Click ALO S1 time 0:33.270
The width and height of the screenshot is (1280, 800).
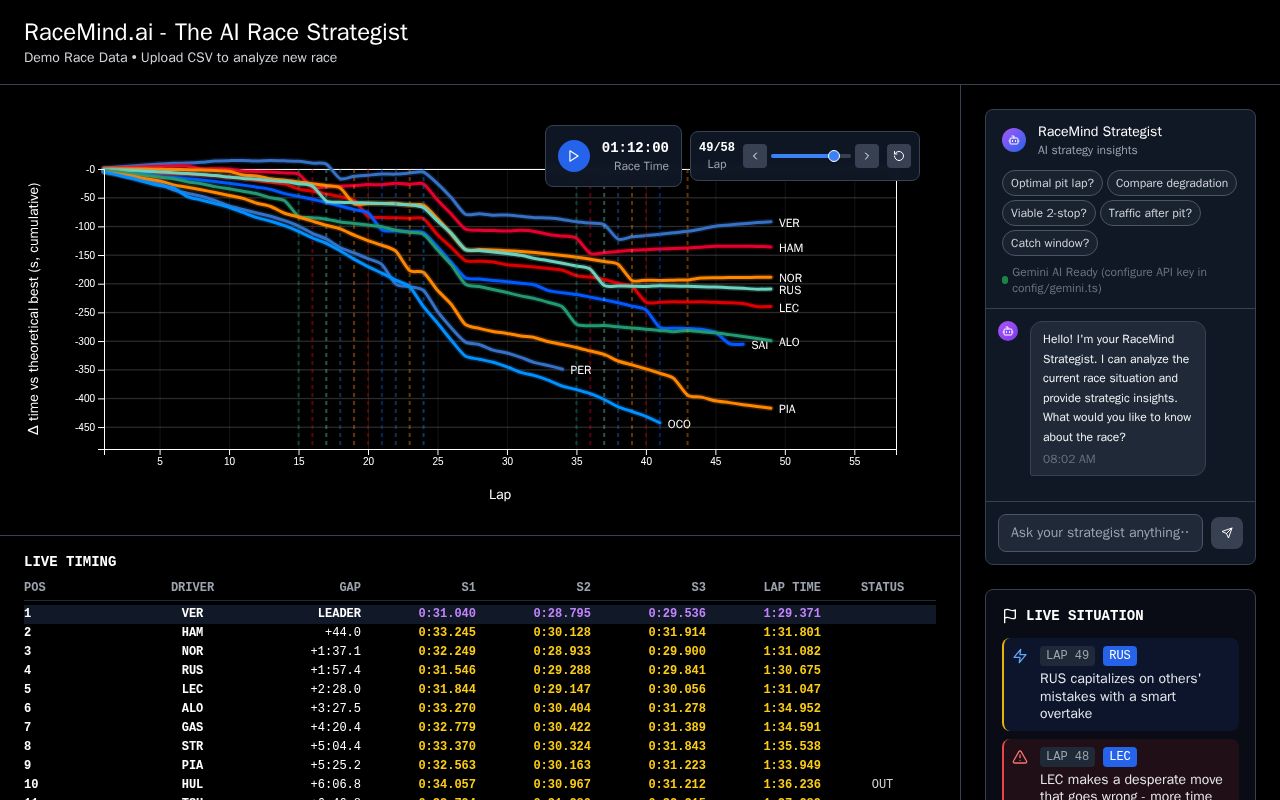[447, 709]
